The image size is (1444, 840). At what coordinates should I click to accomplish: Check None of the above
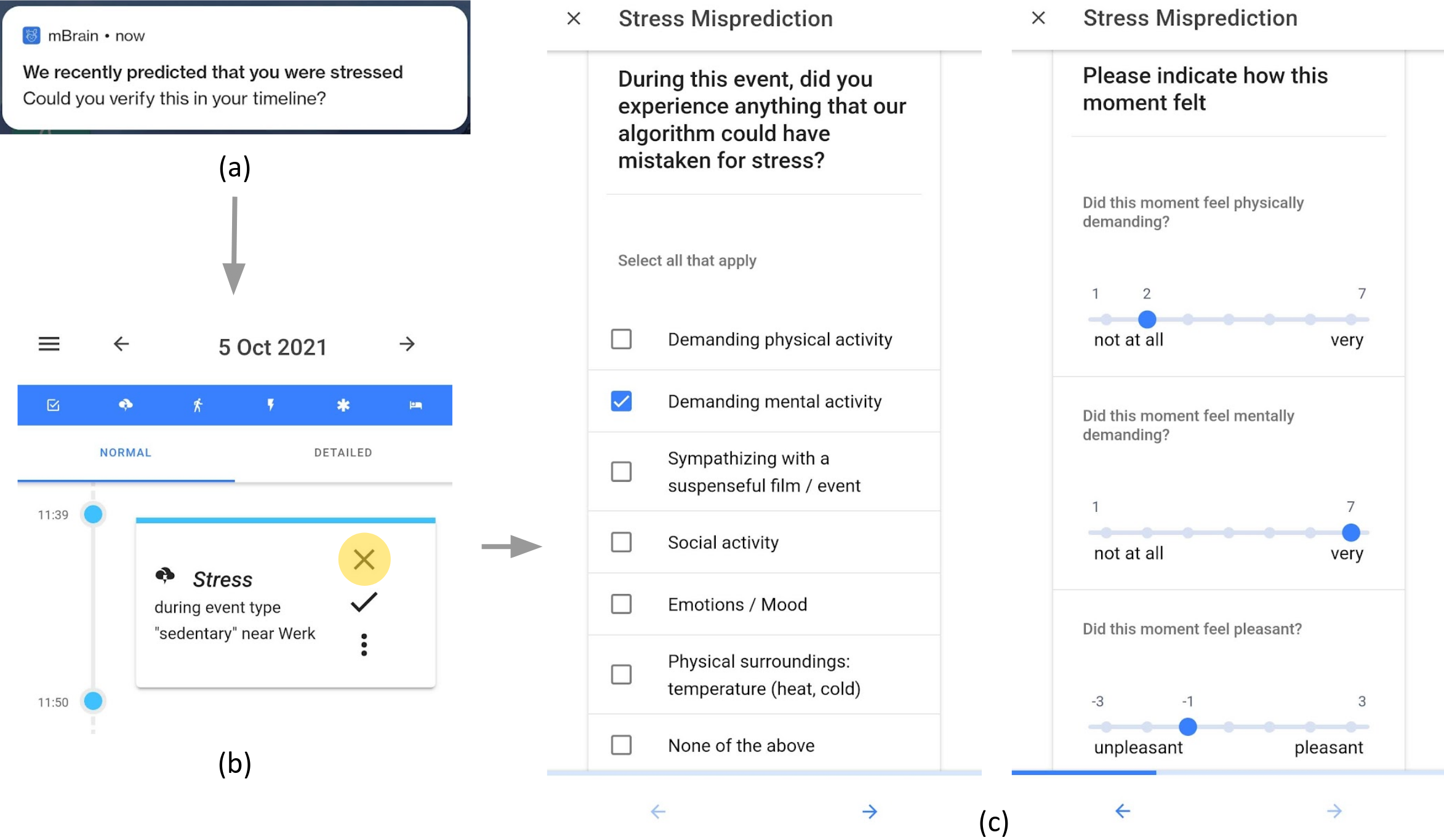(621, 745)
